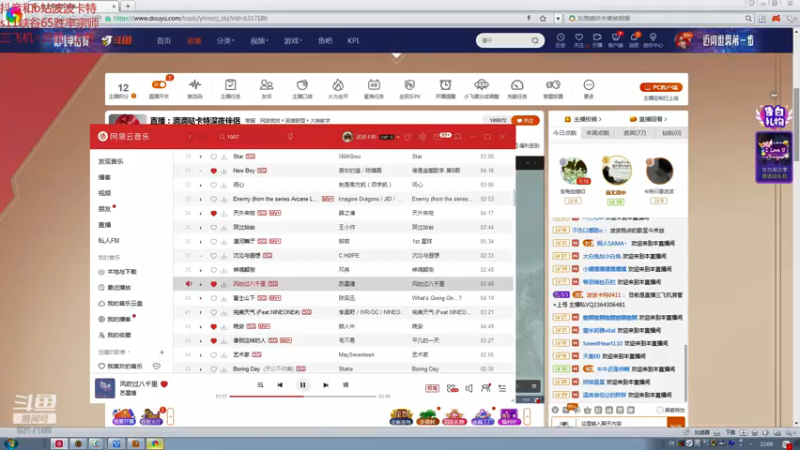Change the play mode icon left of previous
Viewport: 800px width, 450px height.
click(260, 385)
